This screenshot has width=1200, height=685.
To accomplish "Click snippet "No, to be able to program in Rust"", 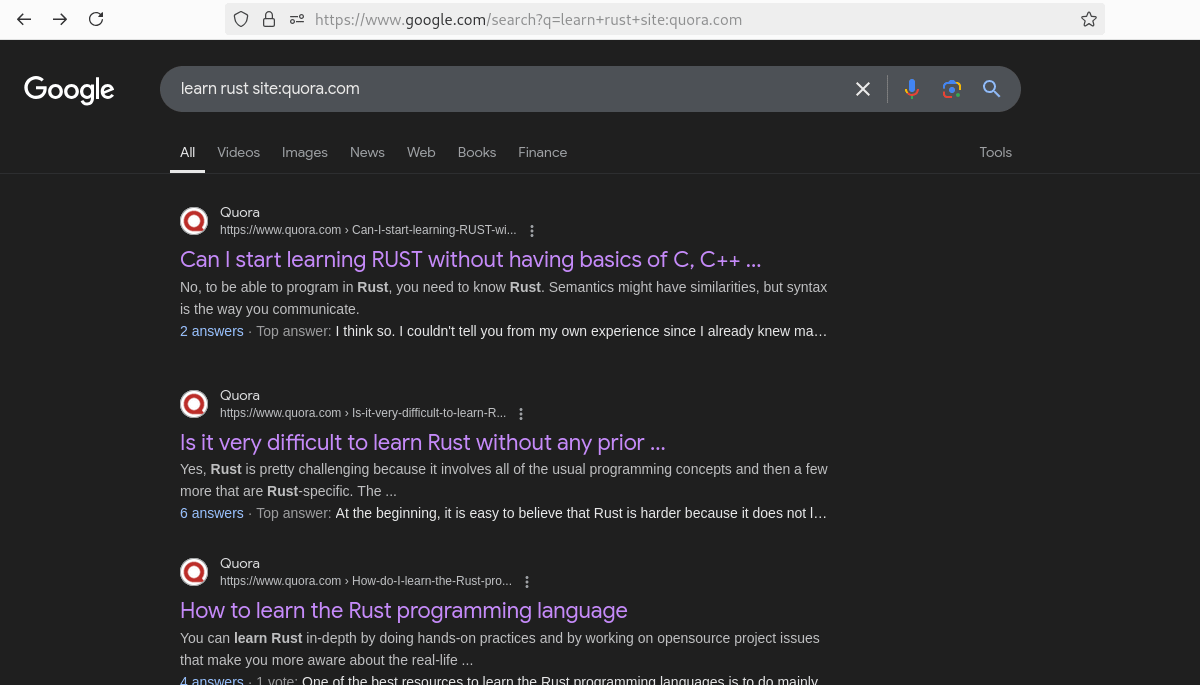I will (503, 298).
